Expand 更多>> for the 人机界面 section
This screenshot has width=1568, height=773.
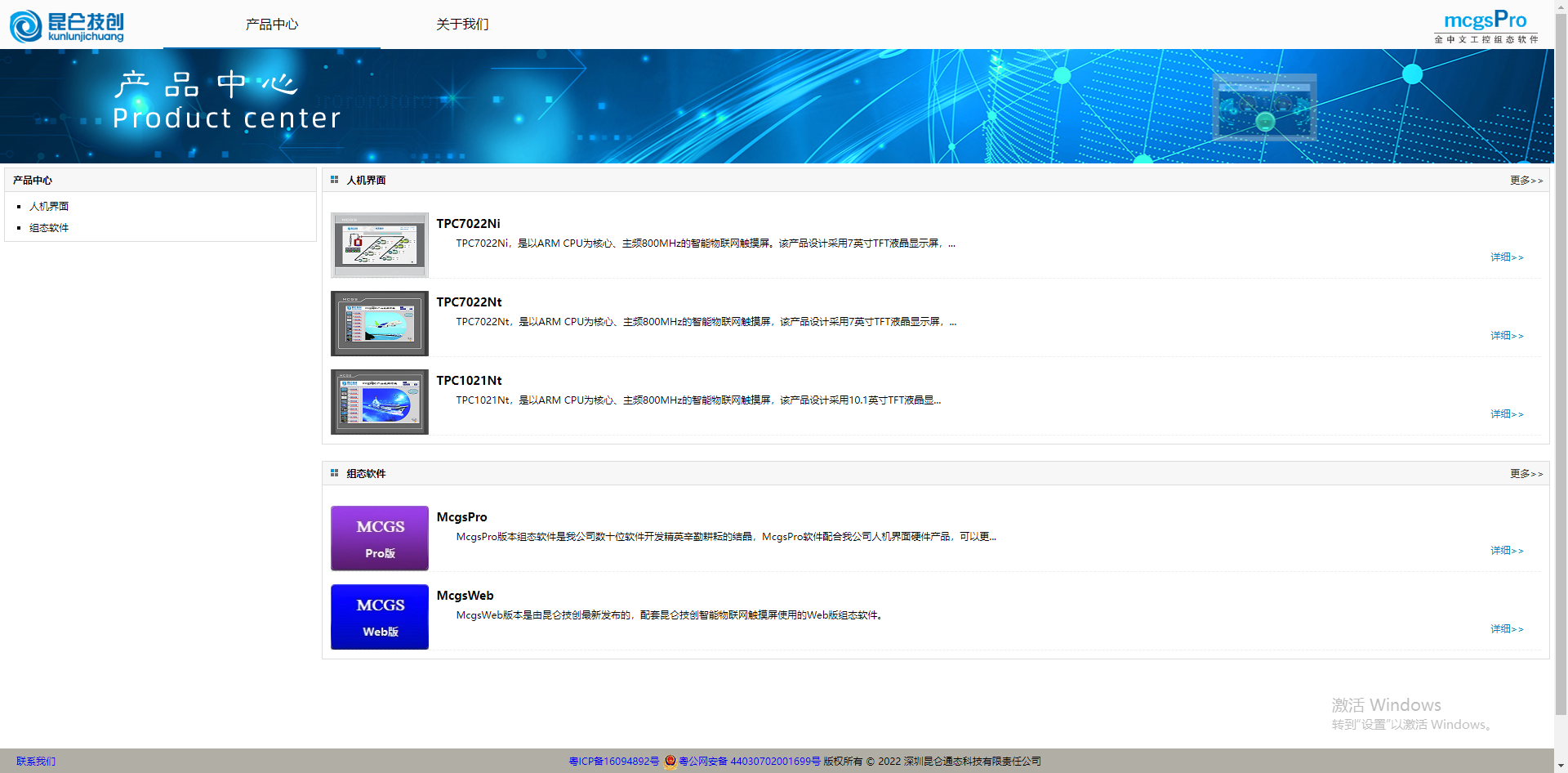(x=1526, y=181)
